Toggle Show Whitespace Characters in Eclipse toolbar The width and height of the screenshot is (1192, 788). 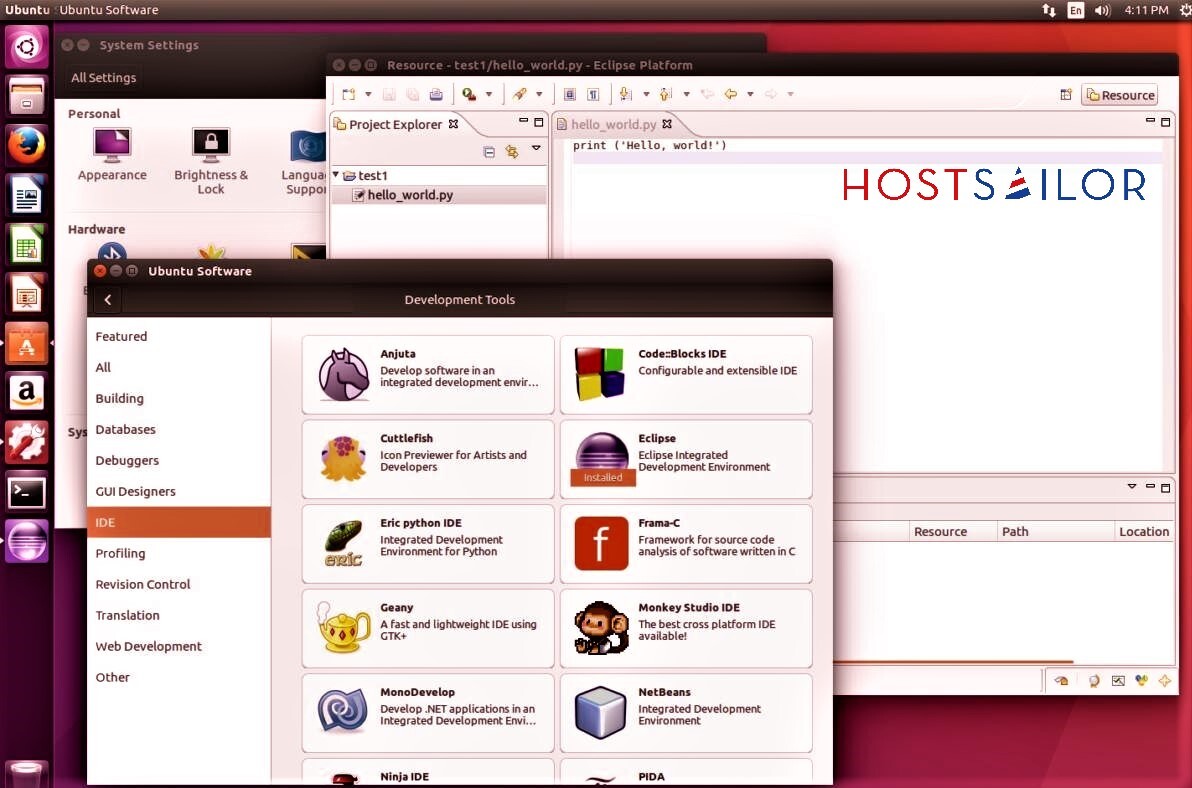[x=593, y=95]
